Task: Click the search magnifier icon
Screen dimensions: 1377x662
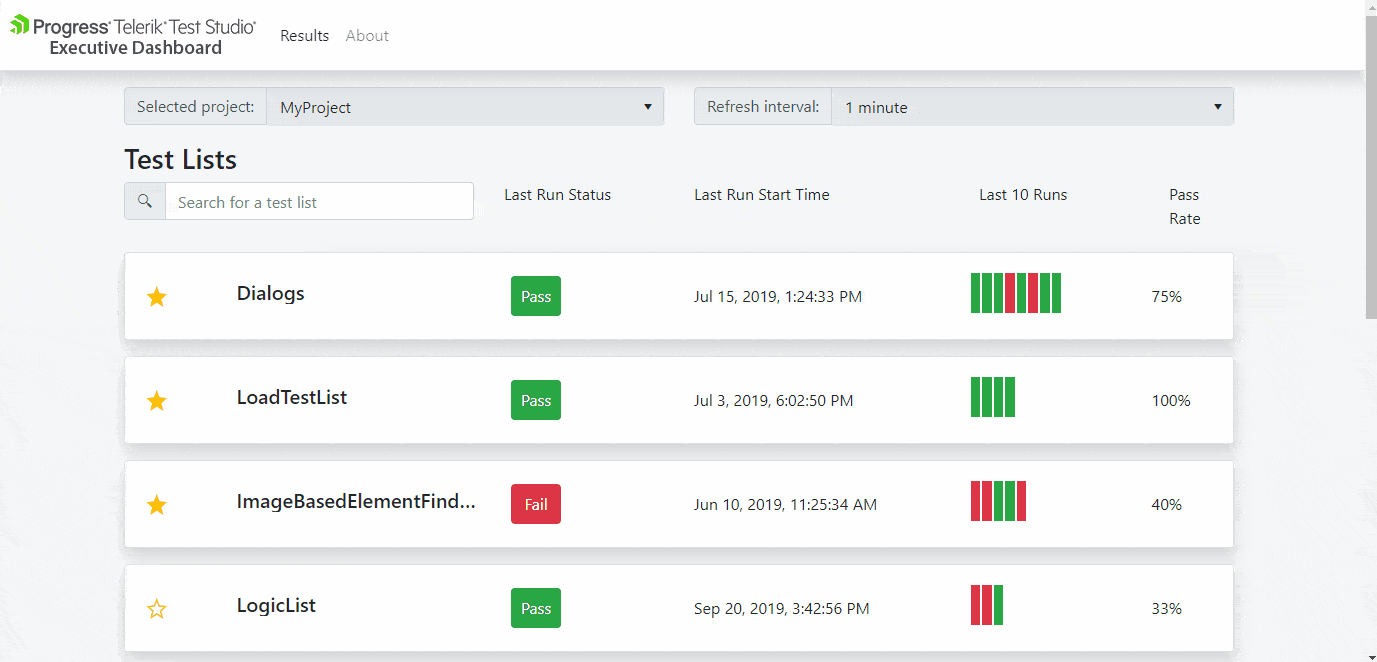Action: [144, 200]
